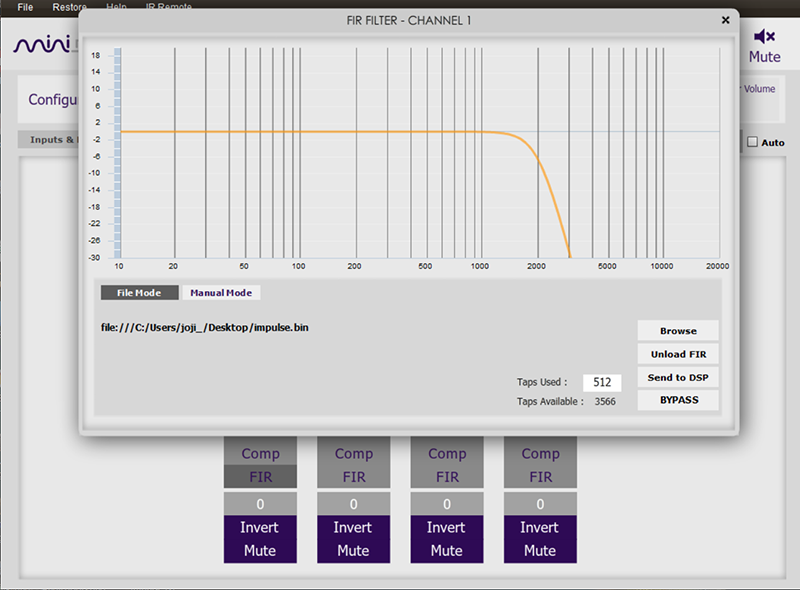This screenshot has width=800, height=590.
Task: Click the highlighted FIR button in the leftmost column
Action: tap(260, 477)
